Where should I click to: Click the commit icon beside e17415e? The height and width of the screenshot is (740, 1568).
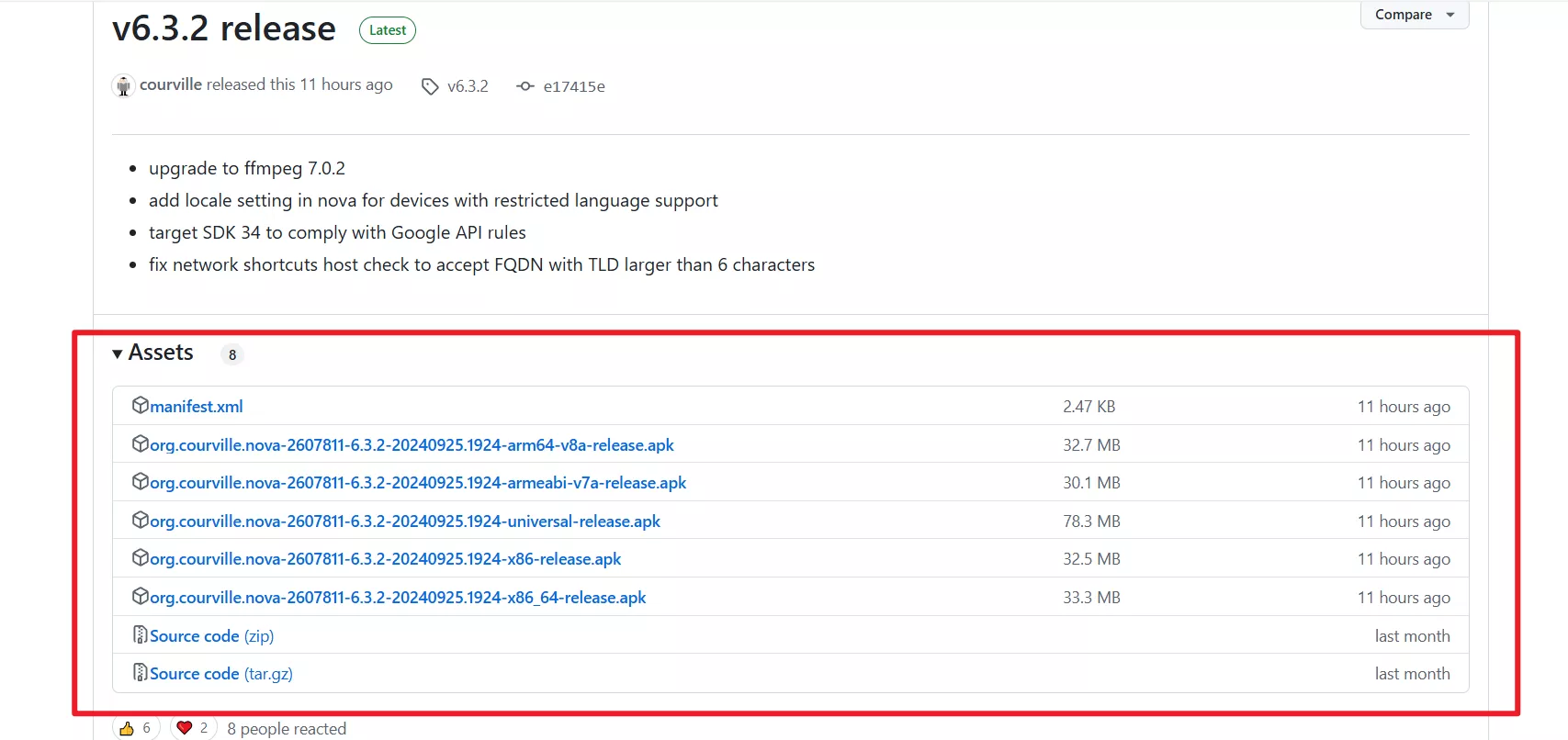[525, 86]
